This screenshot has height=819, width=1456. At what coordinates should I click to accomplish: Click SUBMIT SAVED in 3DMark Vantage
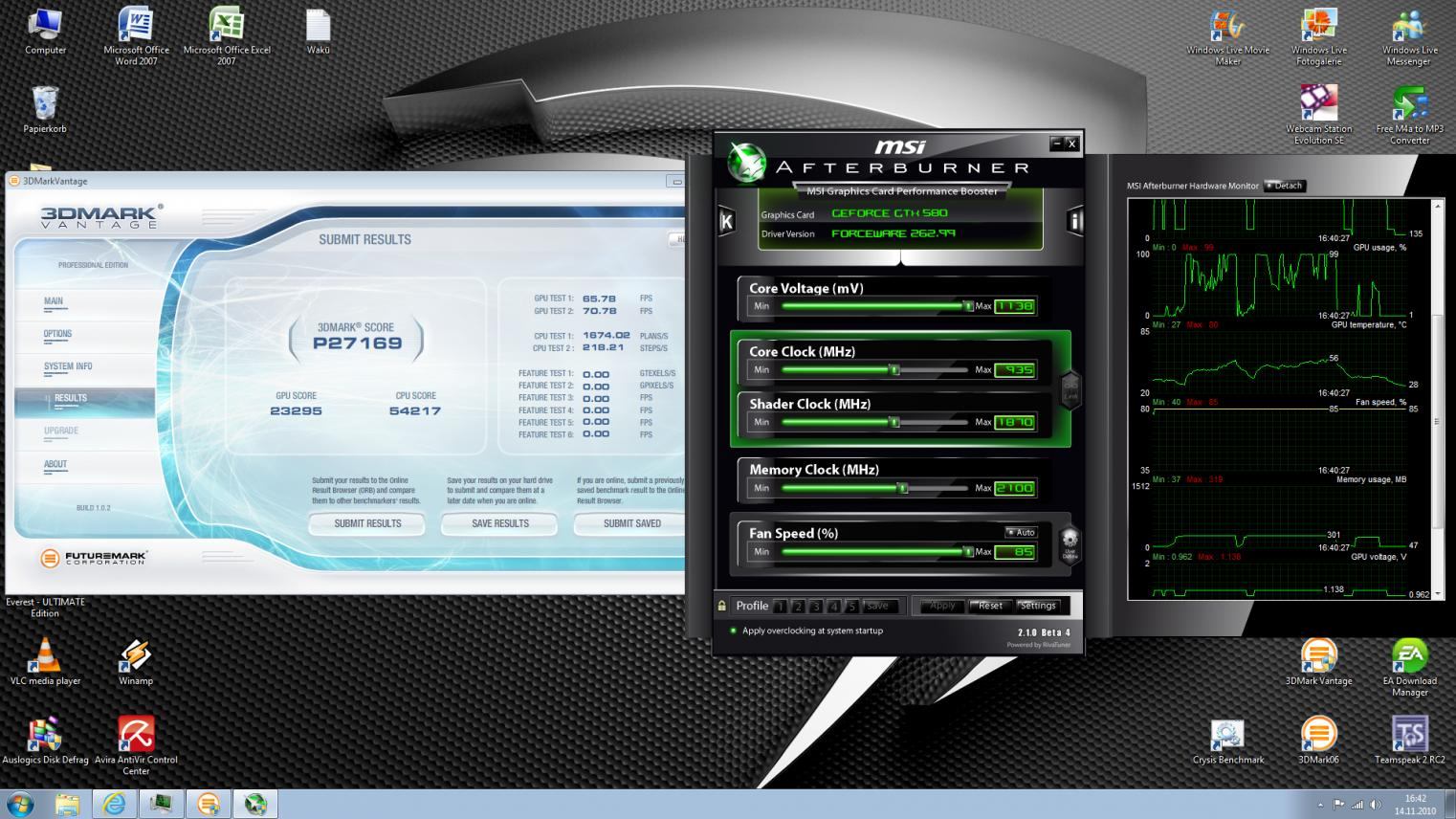pos(630,523)
